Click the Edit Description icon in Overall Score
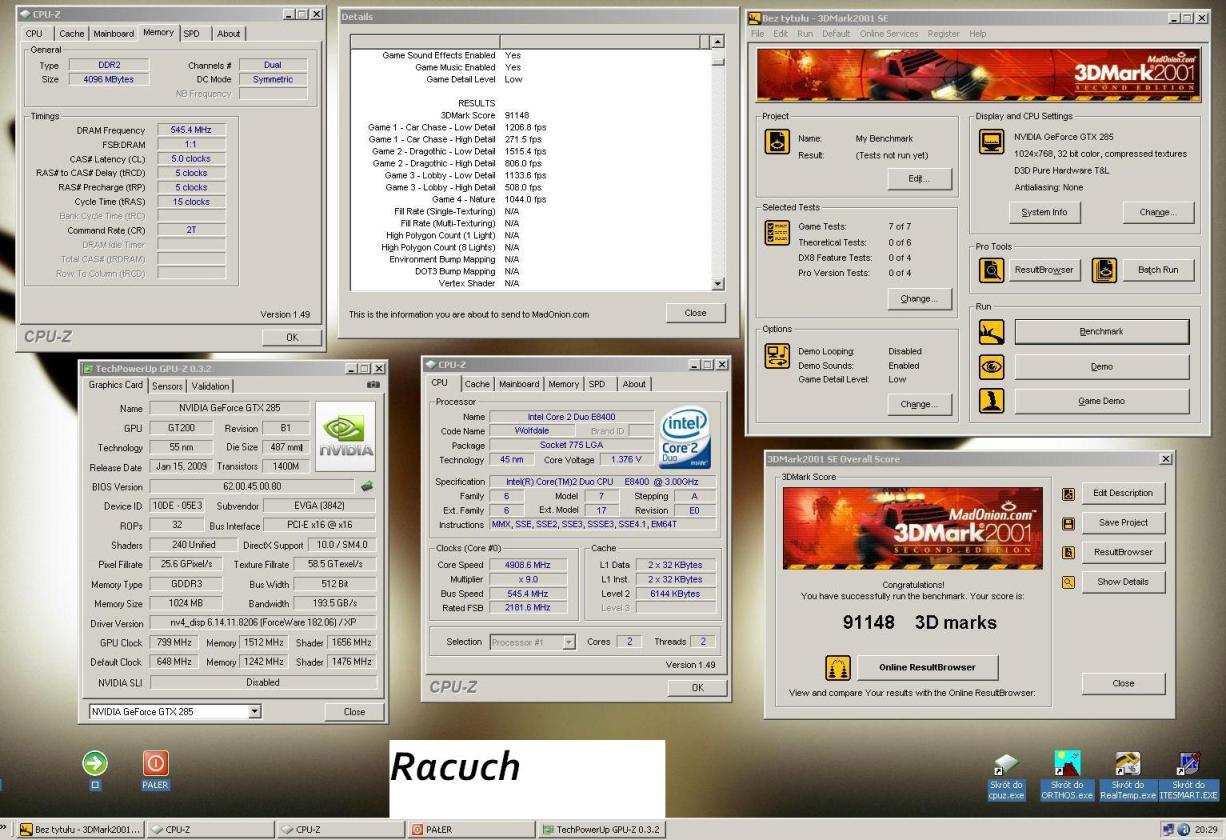Screen dimensions: 1226x840 1068,493
